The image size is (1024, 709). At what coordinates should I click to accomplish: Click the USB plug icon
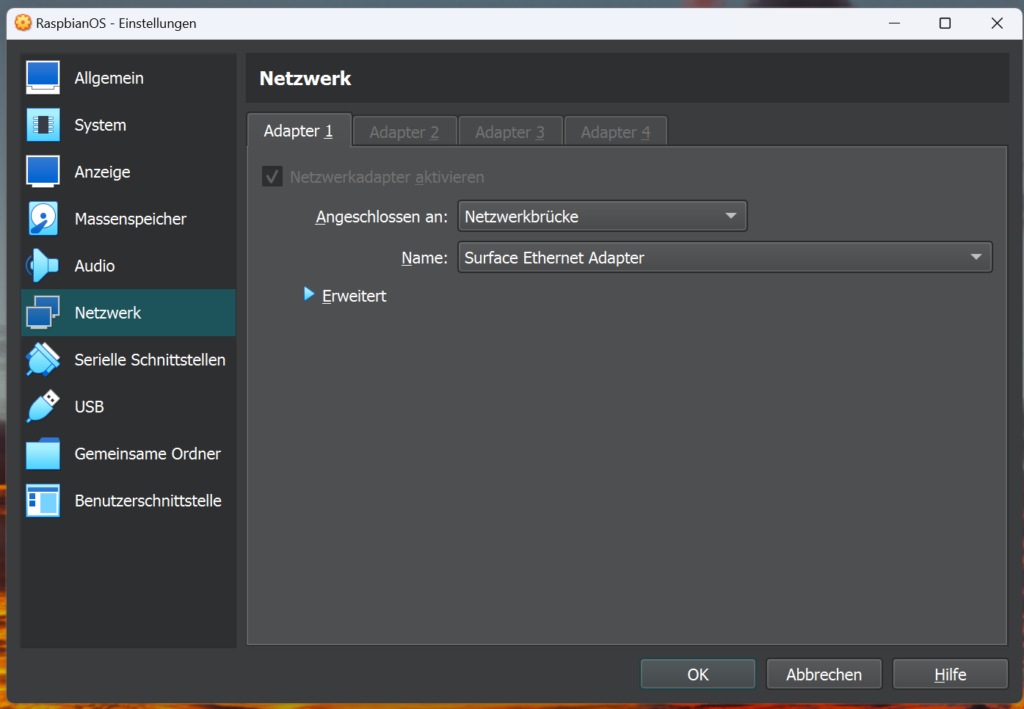43,407
